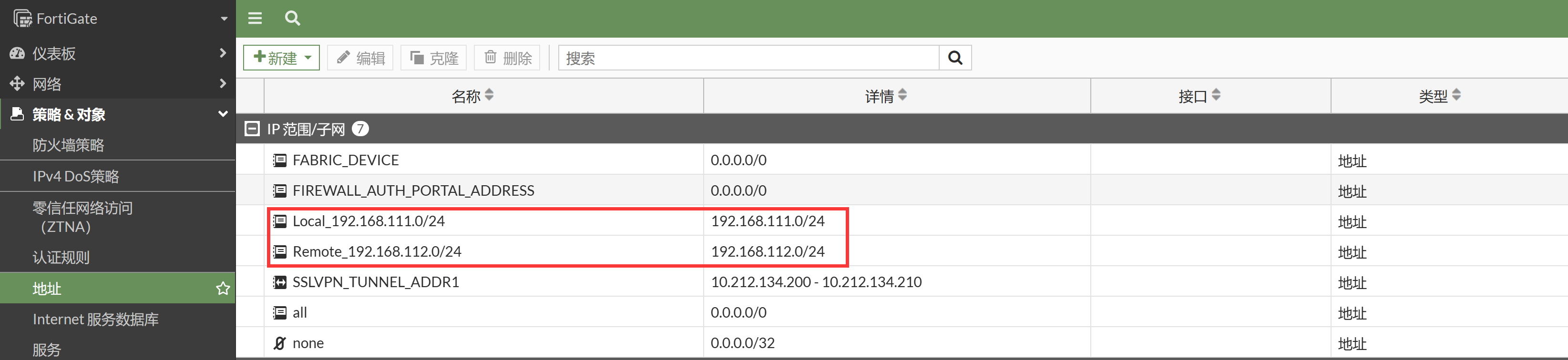Click the magnifier icon in the green header
Image resolution: width=1568 pixels, height=360 pixels.
tap(292, 18)
